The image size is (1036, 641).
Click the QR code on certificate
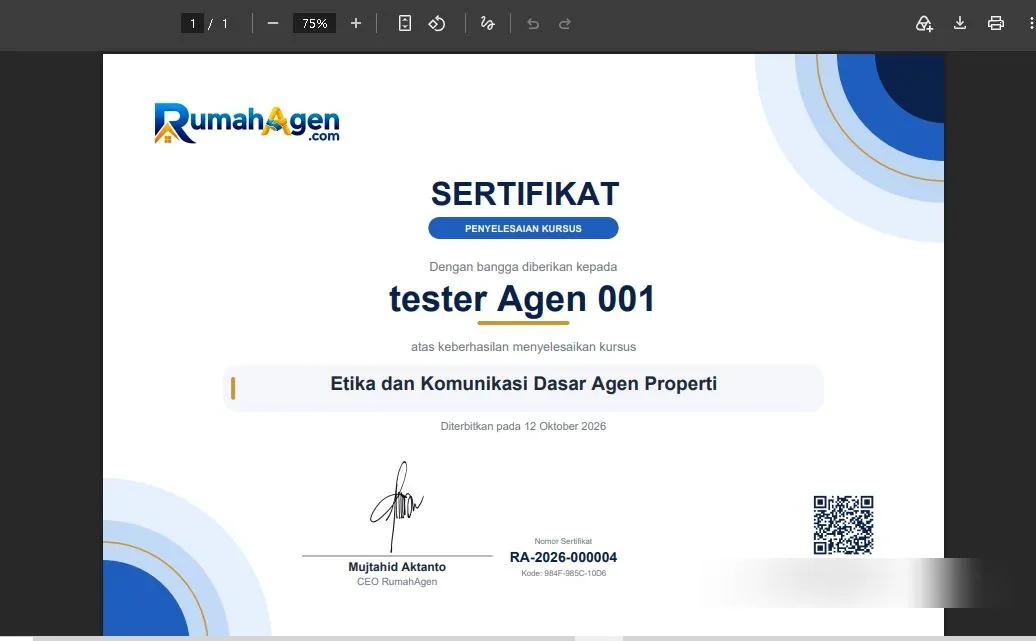point(844,525)
